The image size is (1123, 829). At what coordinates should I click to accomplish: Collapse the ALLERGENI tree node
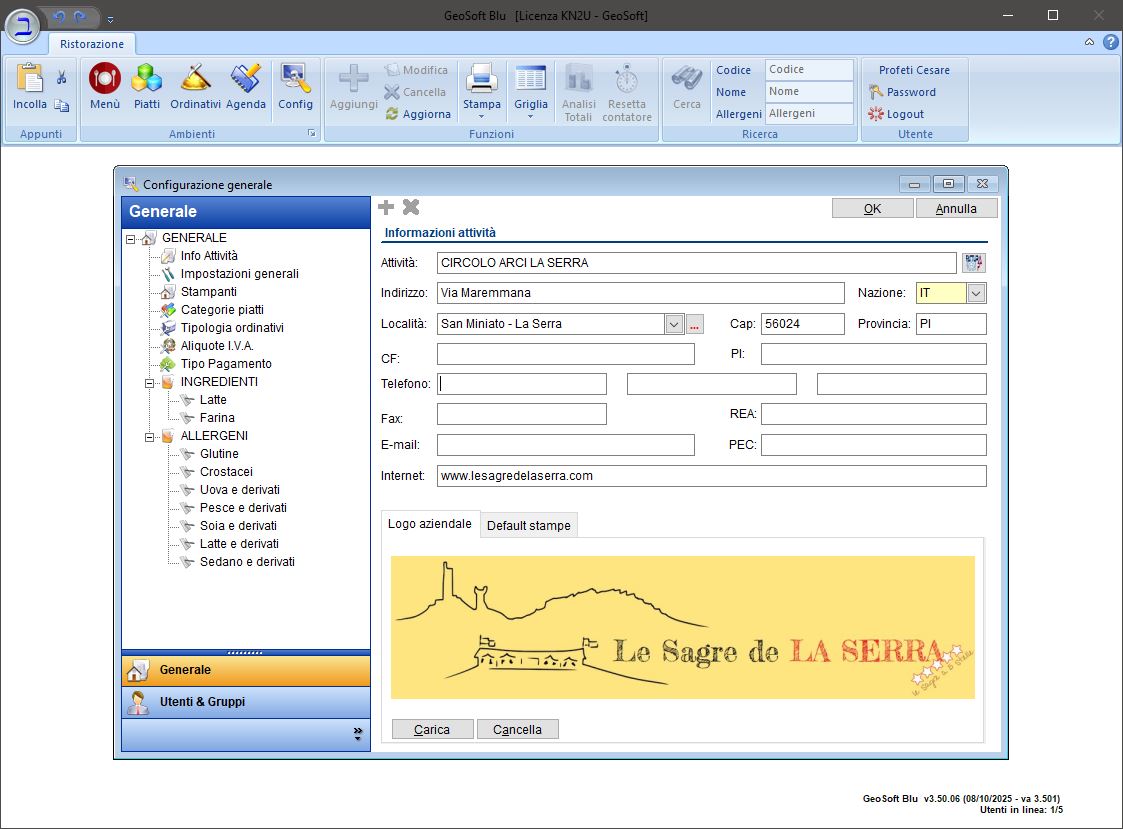click(149, 436)
